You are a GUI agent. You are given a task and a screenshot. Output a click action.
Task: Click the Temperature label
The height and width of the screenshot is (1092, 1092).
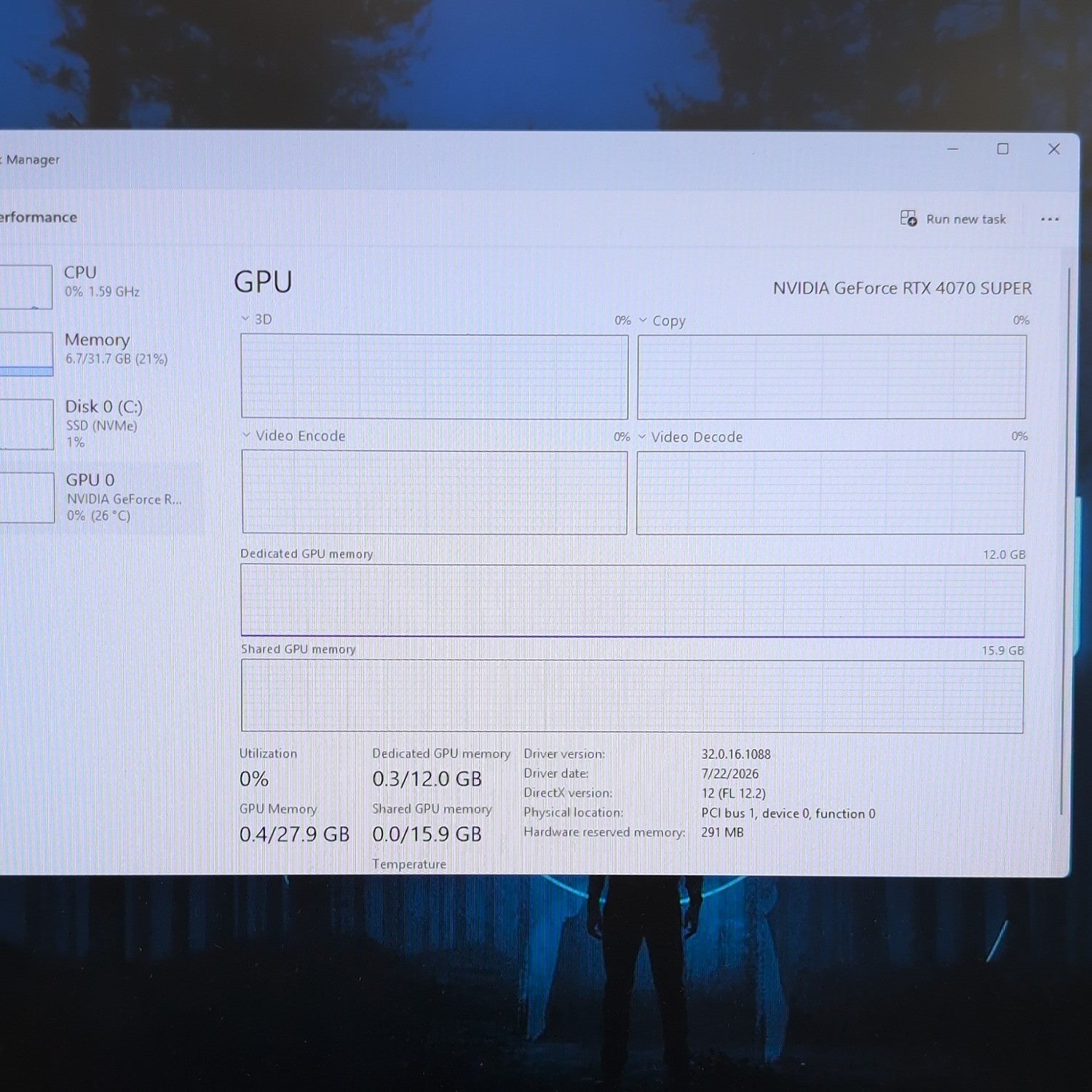point(409,864)
